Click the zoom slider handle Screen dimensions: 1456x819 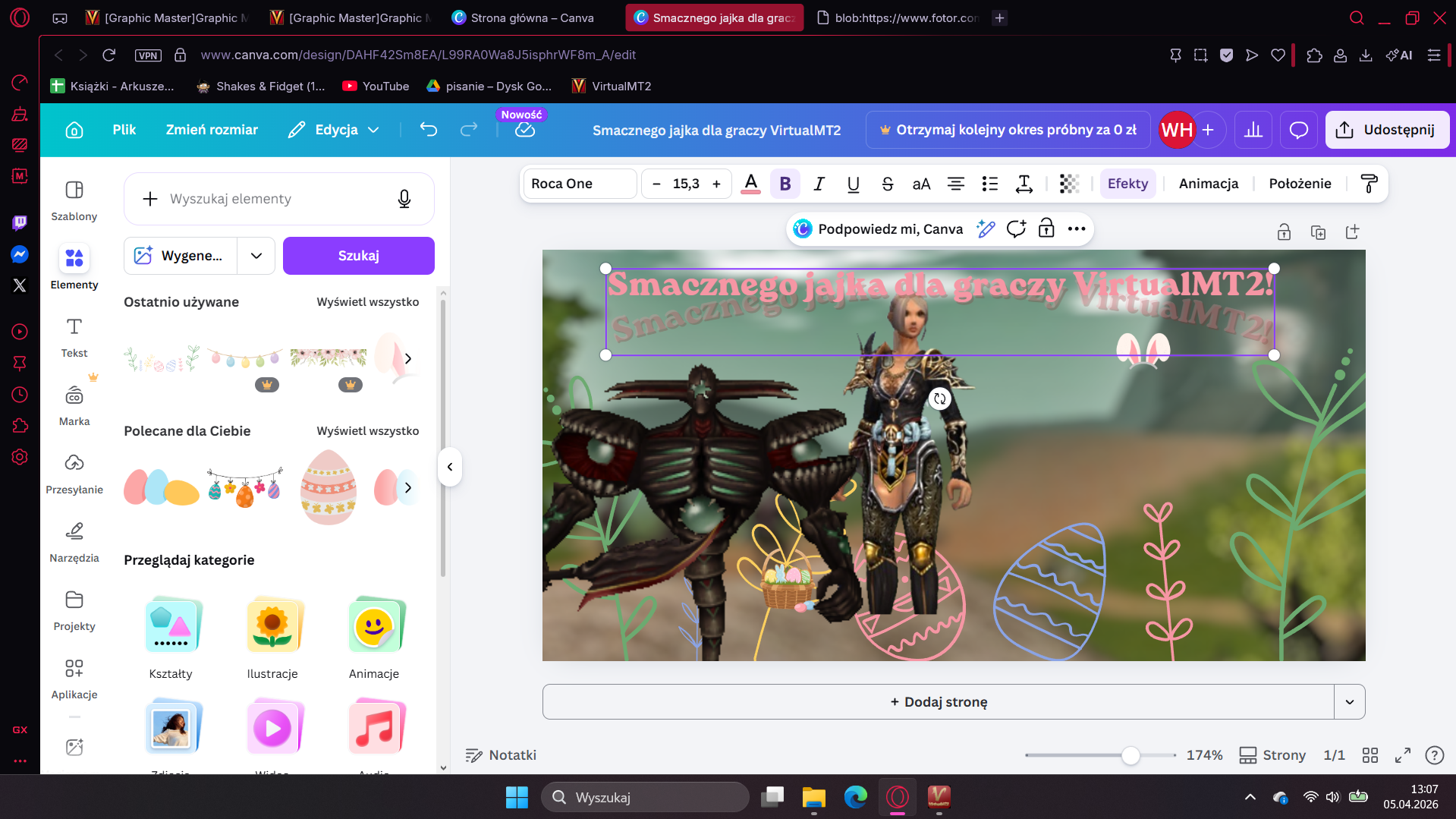(1131, 755)
